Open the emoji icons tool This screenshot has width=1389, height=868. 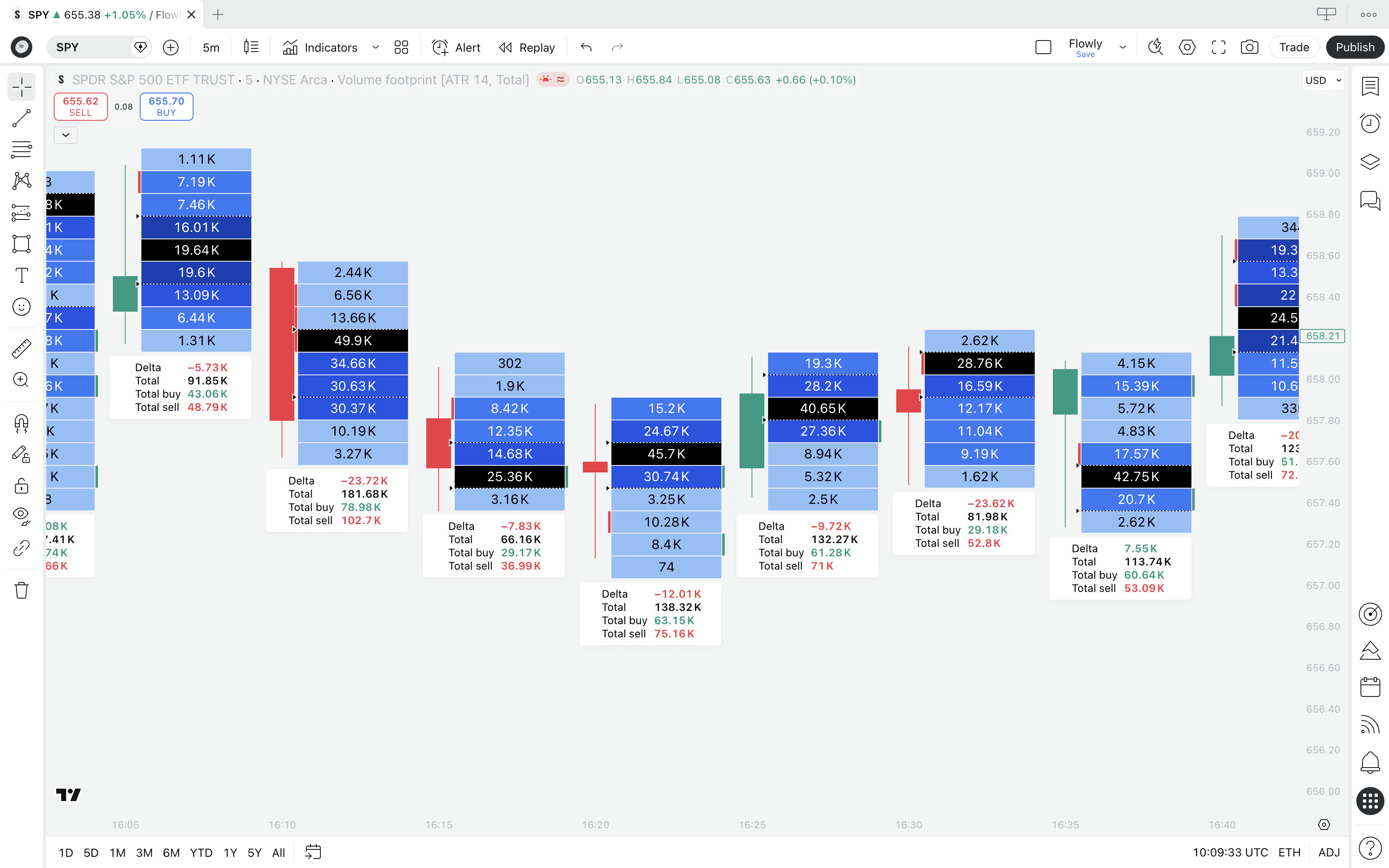click(x=21, y=307)
